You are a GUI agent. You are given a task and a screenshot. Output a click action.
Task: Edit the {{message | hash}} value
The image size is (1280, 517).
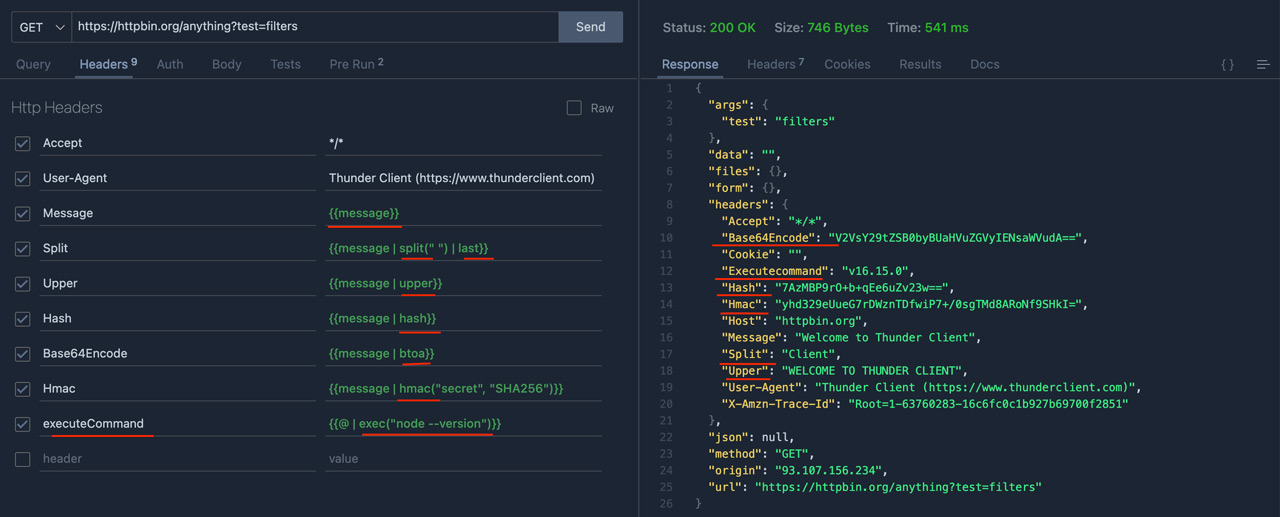464,318
